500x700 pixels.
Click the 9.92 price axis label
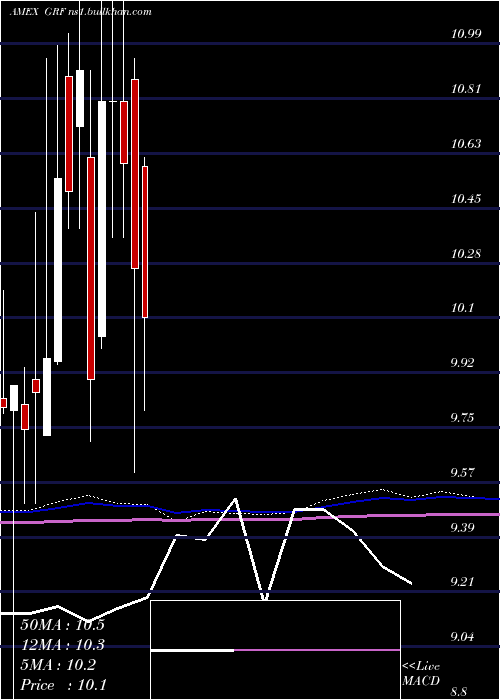[x=462, y=362]
